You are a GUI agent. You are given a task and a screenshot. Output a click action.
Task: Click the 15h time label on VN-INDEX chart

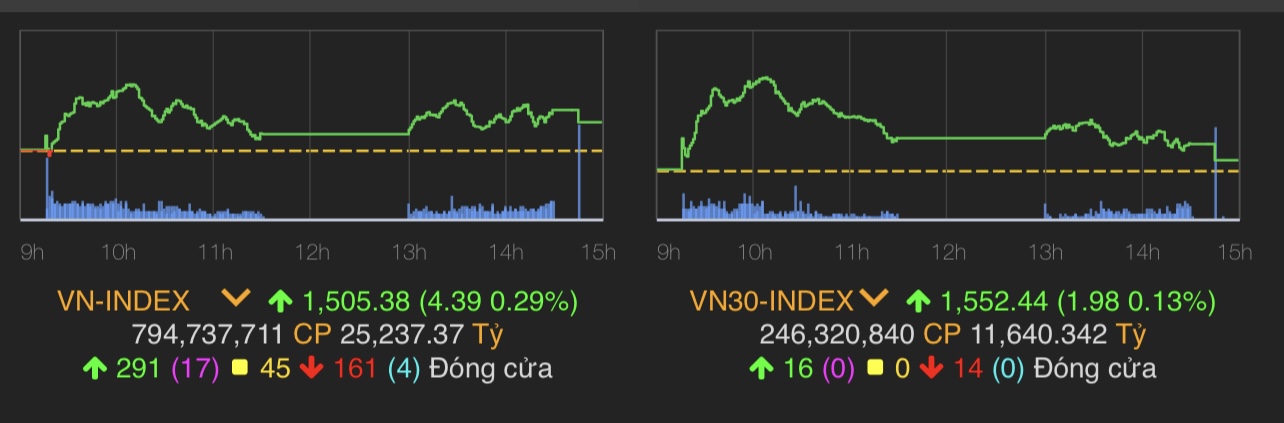pyautogui.click(x=598, y=252)
